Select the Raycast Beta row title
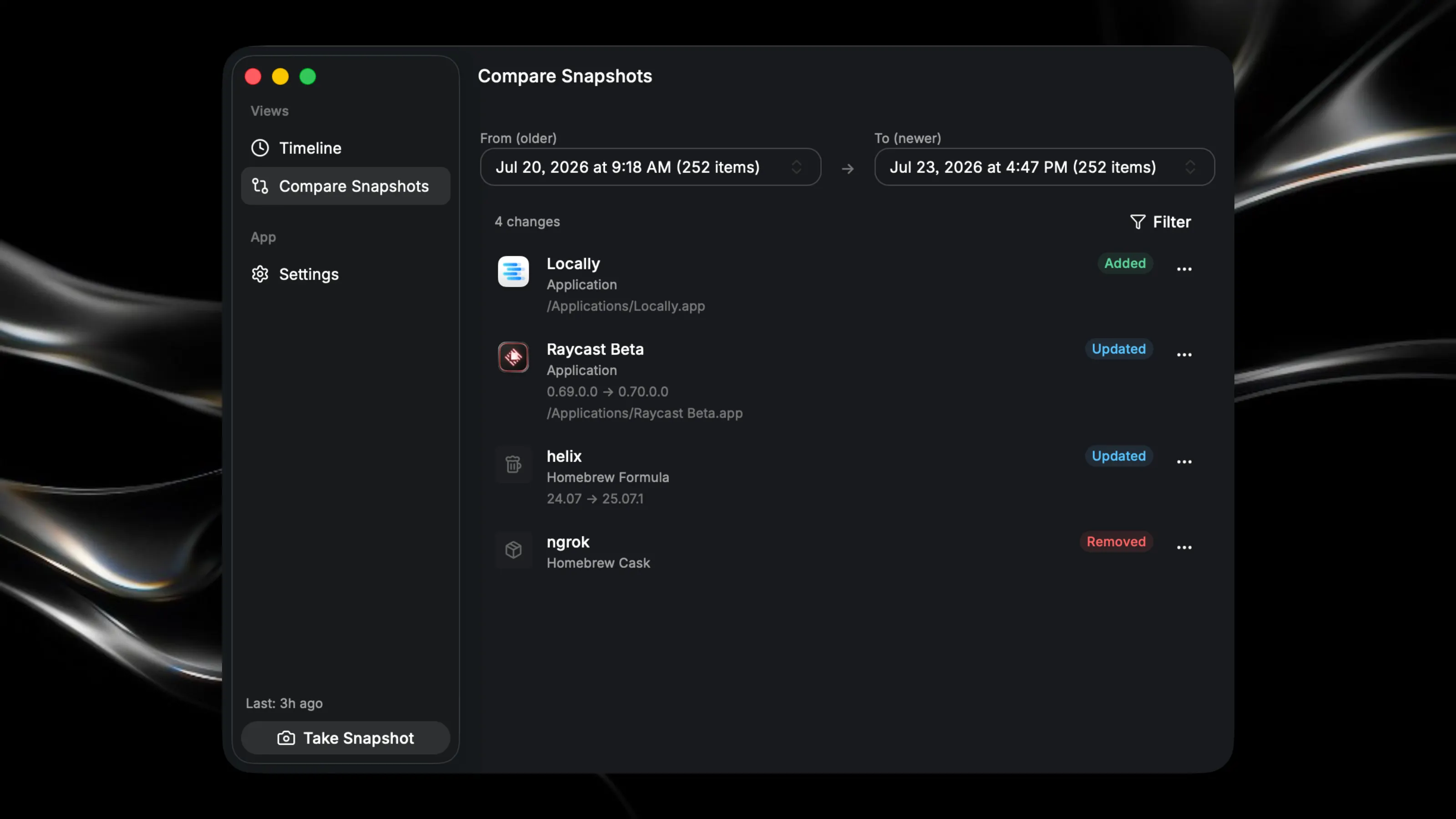The height and width of the screenshot is (819, 1456). tap(595, 349)
